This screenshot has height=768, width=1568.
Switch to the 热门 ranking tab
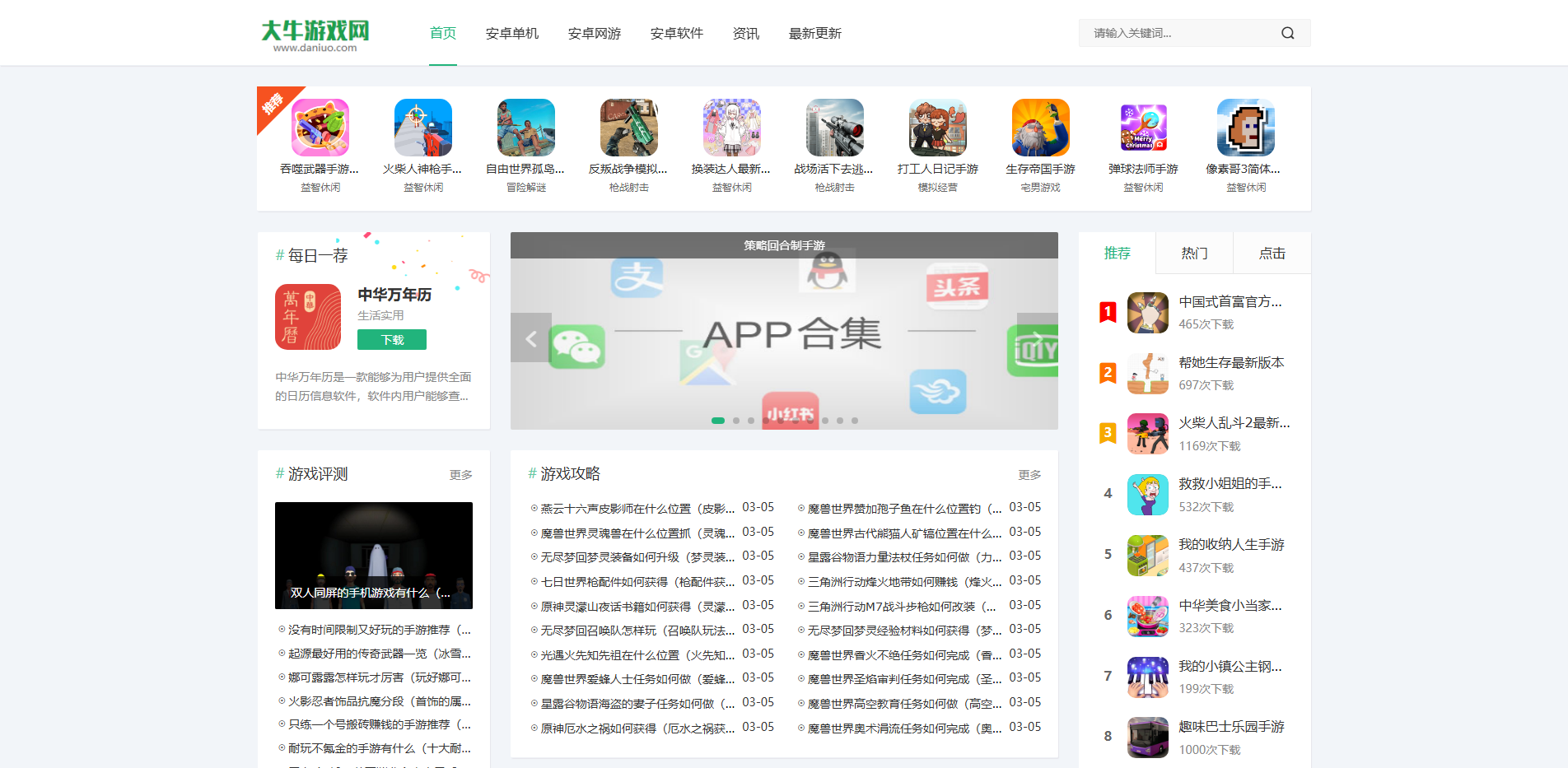point(1194,254)
